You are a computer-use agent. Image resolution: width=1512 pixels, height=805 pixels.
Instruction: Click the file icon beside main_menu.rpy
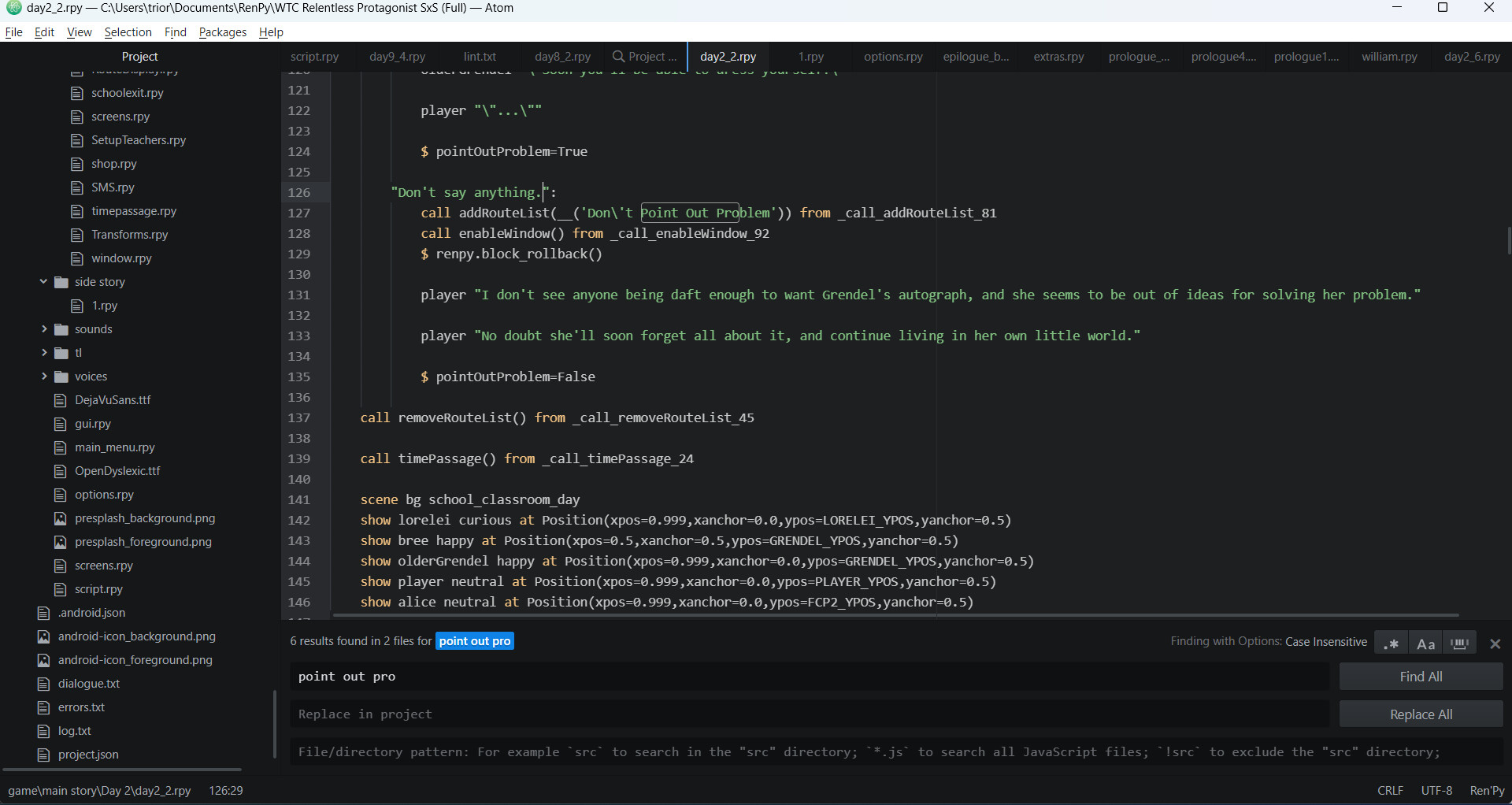coord(59,447)
